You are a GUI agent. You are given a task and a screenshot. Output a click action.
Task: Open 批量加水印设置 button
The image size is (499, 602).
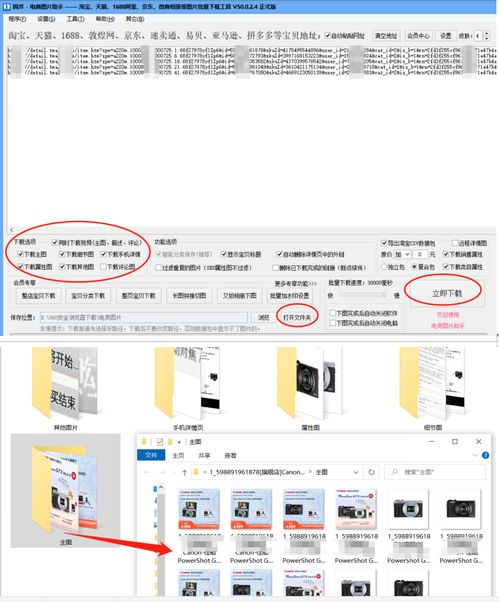[x=289, y=296]
